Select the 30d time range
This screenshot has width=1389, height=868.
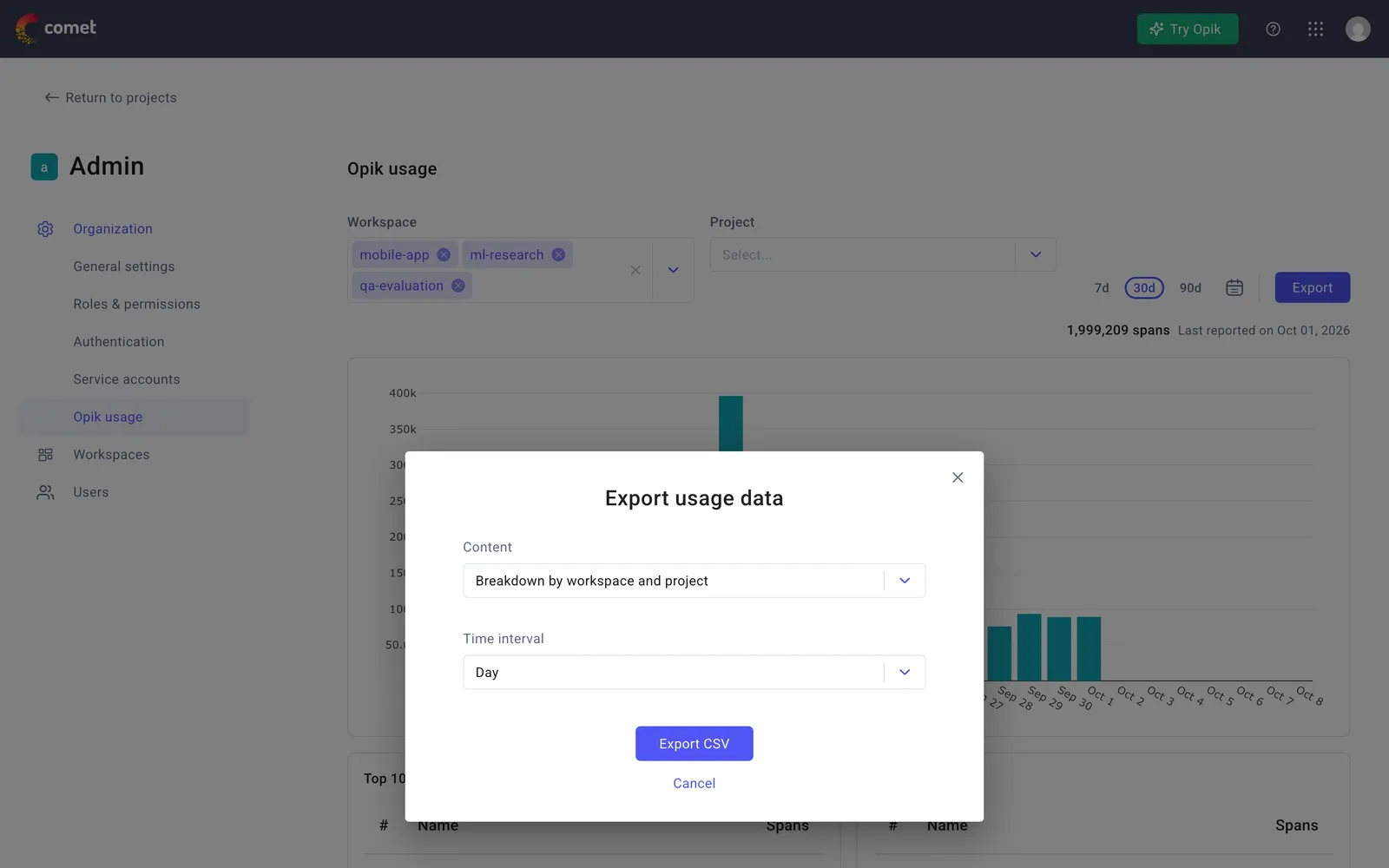pyautogui.click(x=1144, y=287)
